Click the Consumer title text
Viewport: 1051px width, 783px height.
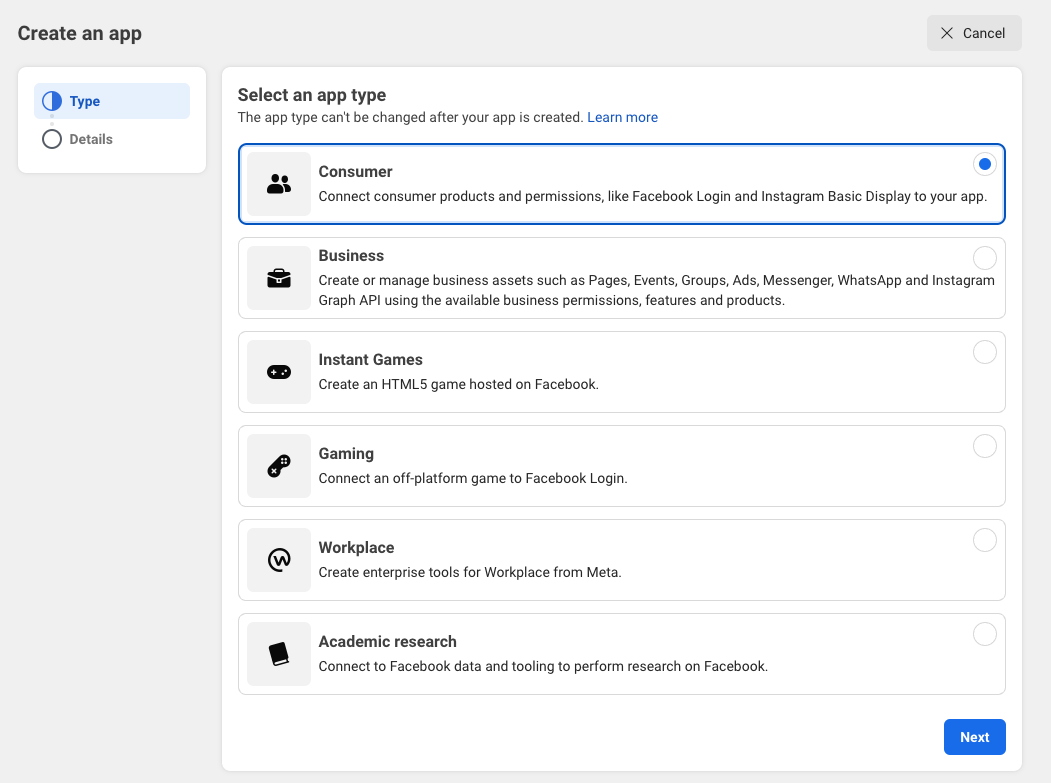point(355,172)
